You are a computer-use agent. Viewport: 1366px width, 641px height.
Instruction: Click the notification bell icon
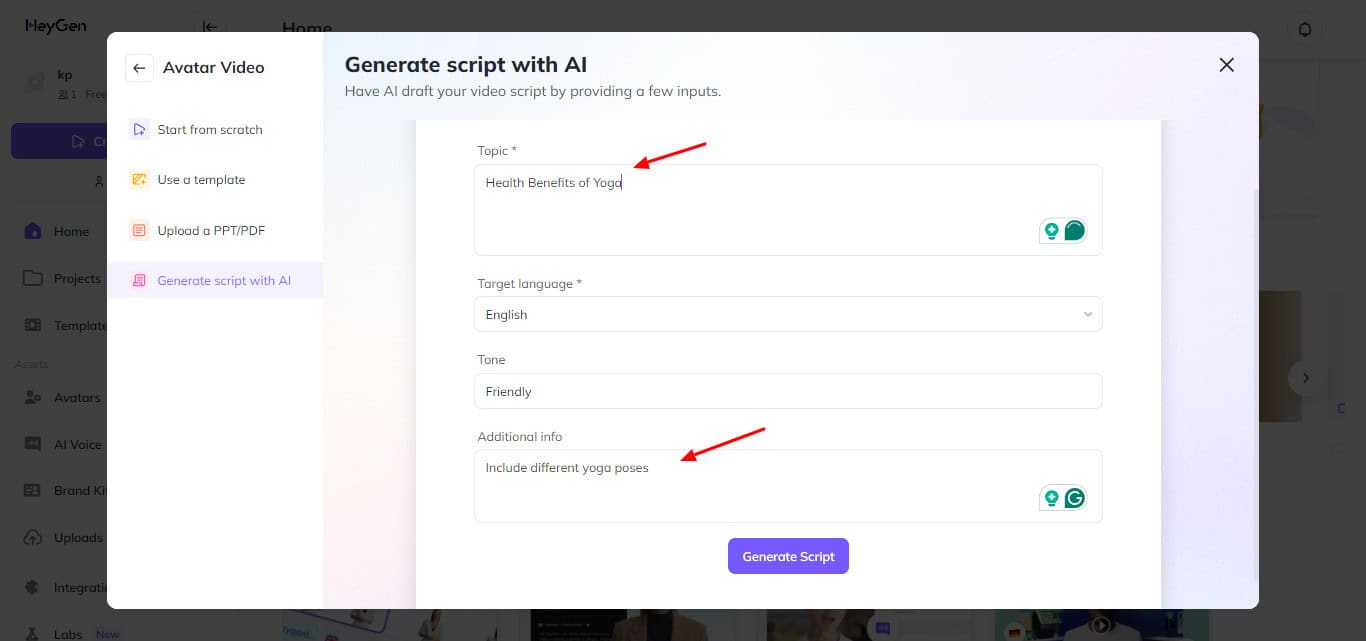click(1304, 29)
